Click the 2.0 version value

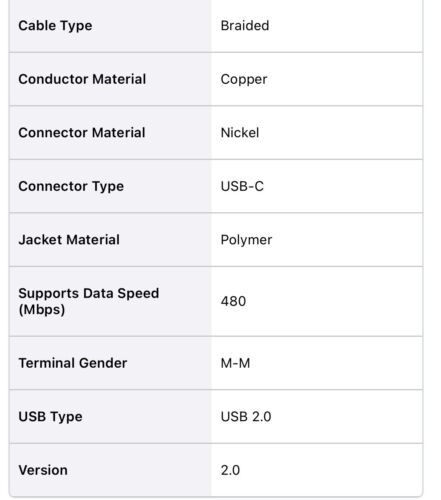230,470
